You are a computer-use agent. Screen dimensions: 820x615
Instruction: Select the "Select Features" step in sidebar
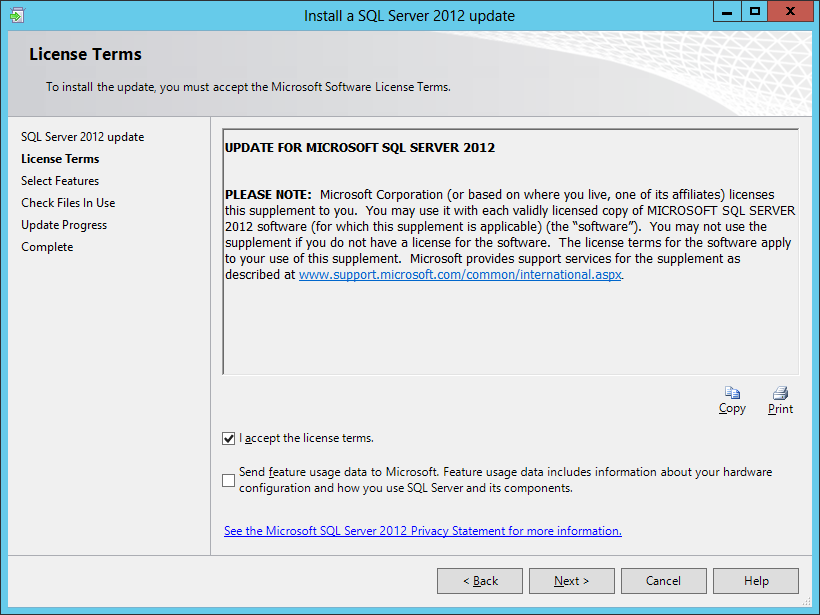[x=60, y=181]
